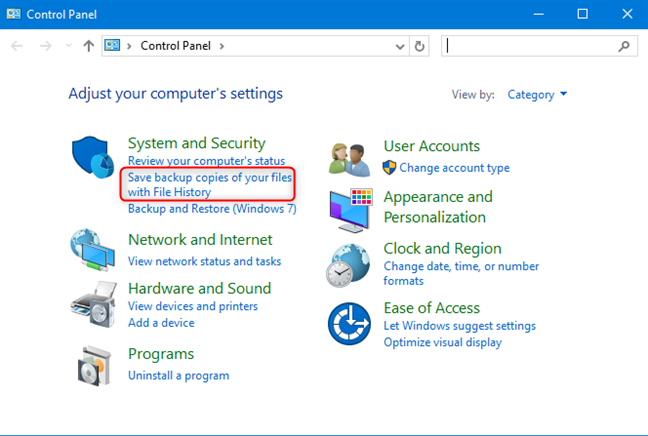Select the Control Panel breadcrumb
This screenshot has height=436, width=648.
176,45
